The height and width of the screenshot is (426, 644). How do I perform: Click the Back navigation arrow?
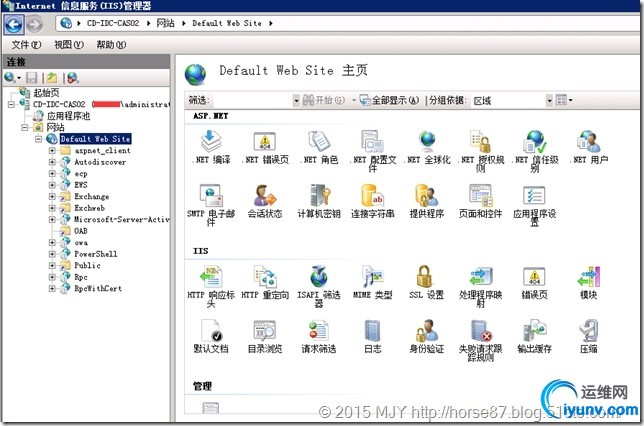pyautogui.click(x=14, y=24)
